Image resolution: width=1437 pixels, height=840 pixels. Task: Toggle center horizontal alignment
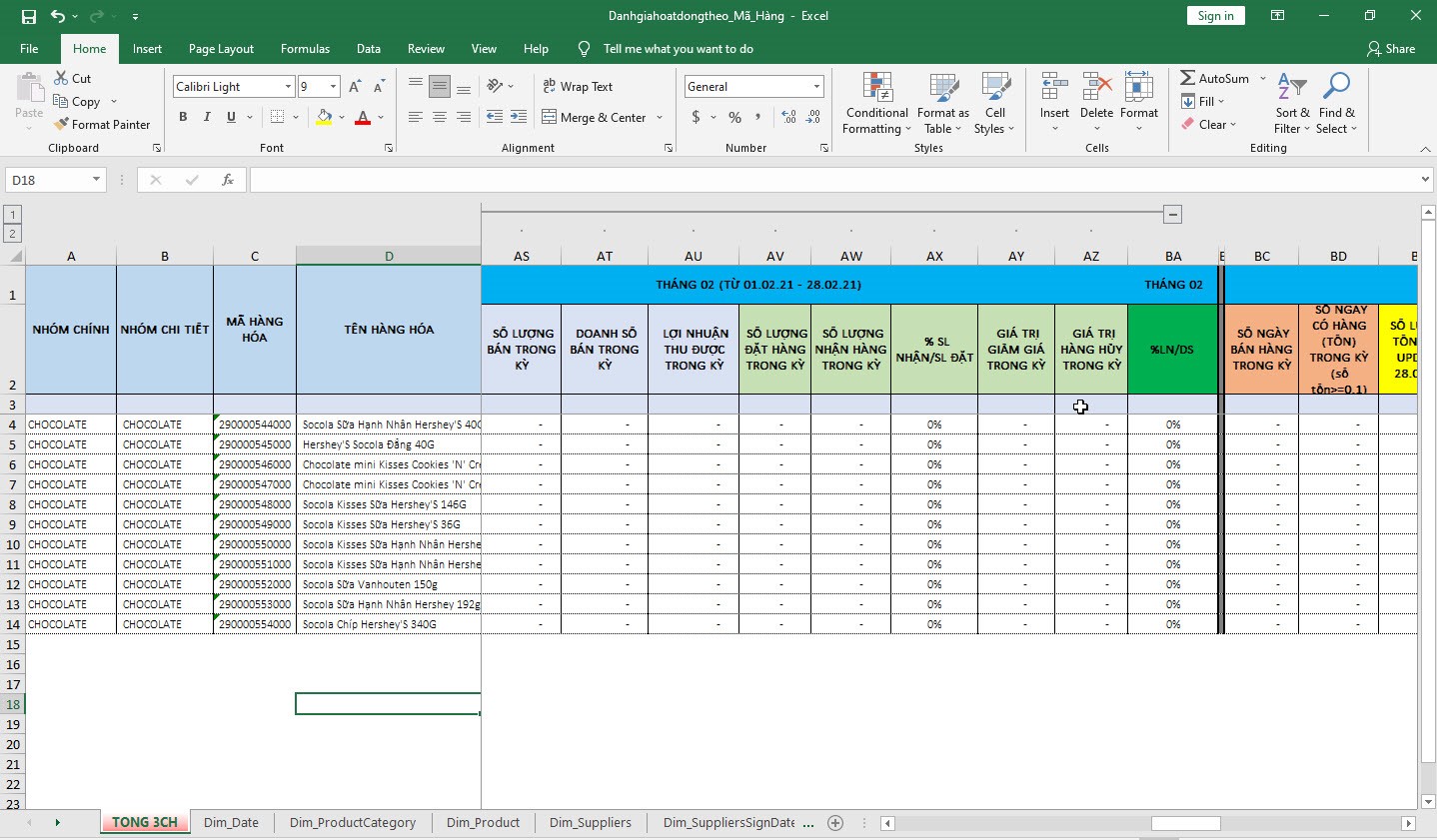coord(439,117)
